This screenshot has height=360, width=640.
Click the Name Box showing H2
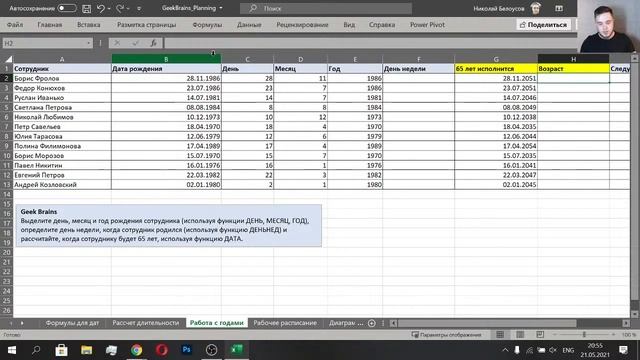click(43, 43)
